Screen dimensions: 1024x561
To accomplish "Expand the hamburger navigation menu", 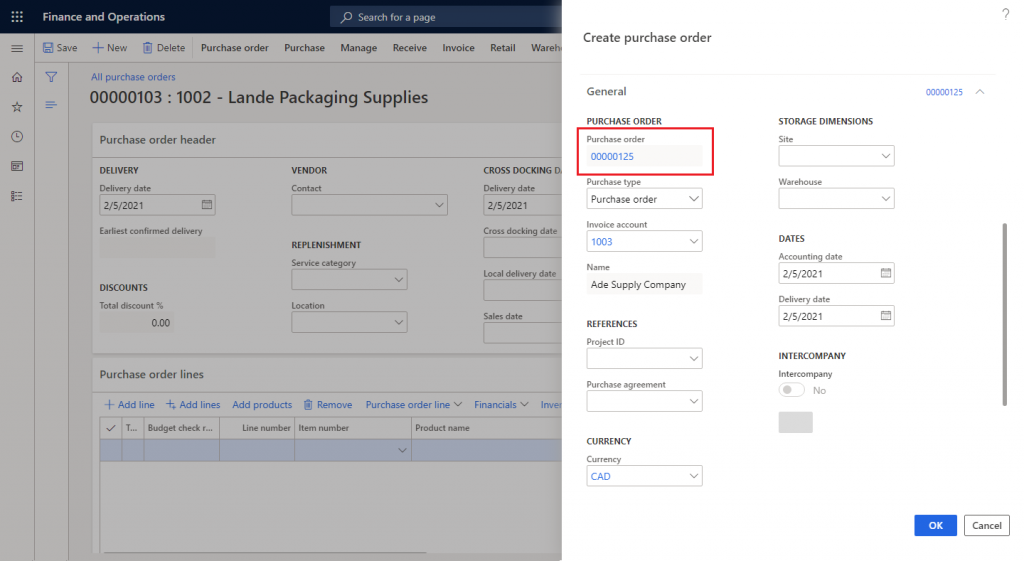I will coord(16,48).
